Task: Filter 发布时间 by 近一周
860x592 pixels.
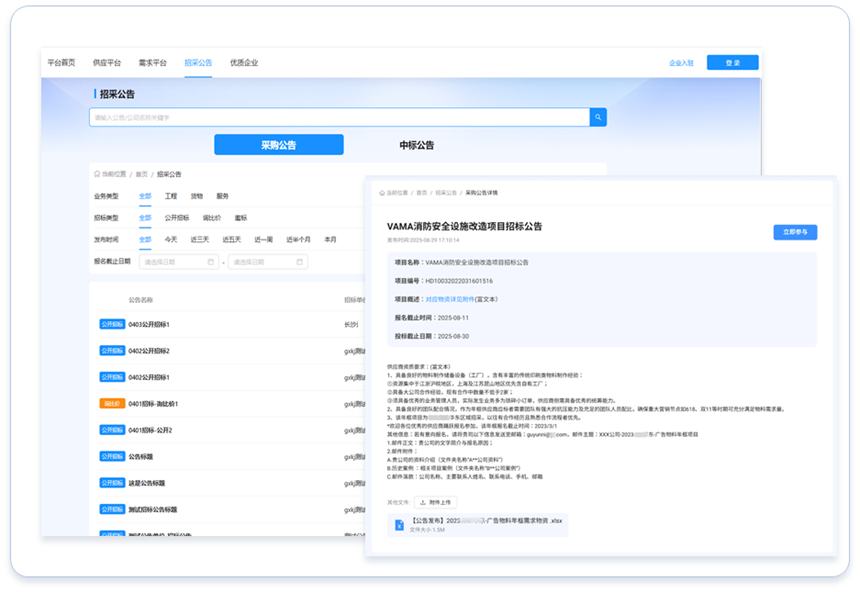Action: point(264,240)
